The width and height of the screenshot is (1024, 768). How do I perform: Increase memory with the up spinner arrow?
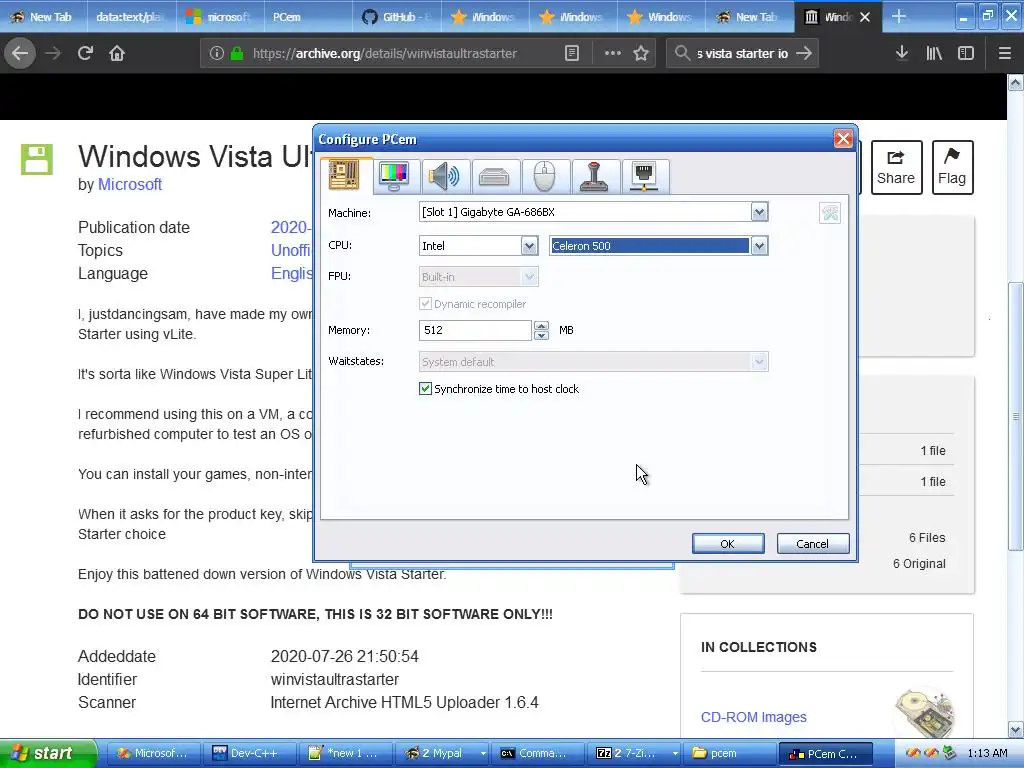541,325
